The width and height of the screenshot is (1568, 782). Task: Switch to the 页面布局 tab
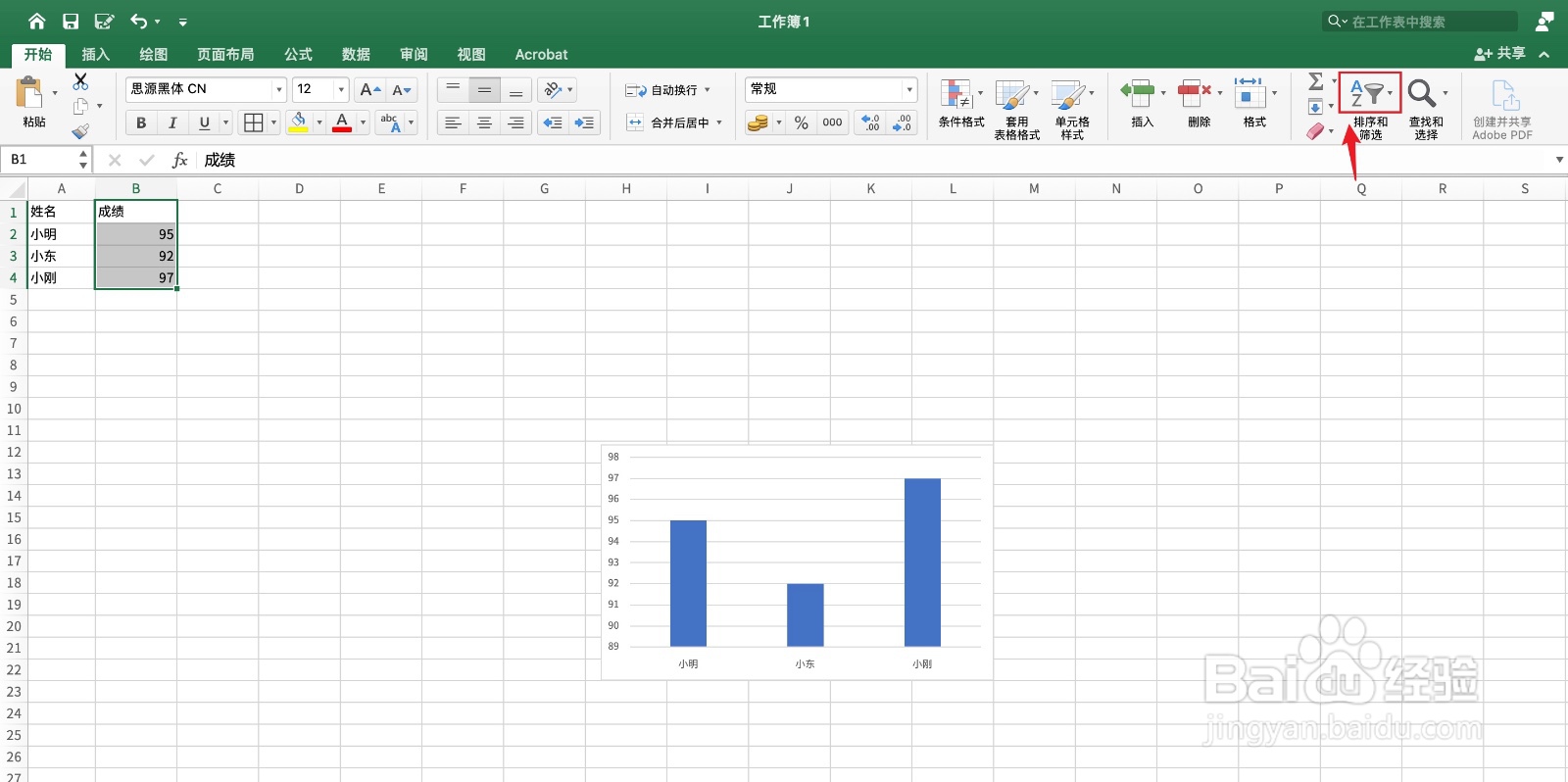(225, 54)
